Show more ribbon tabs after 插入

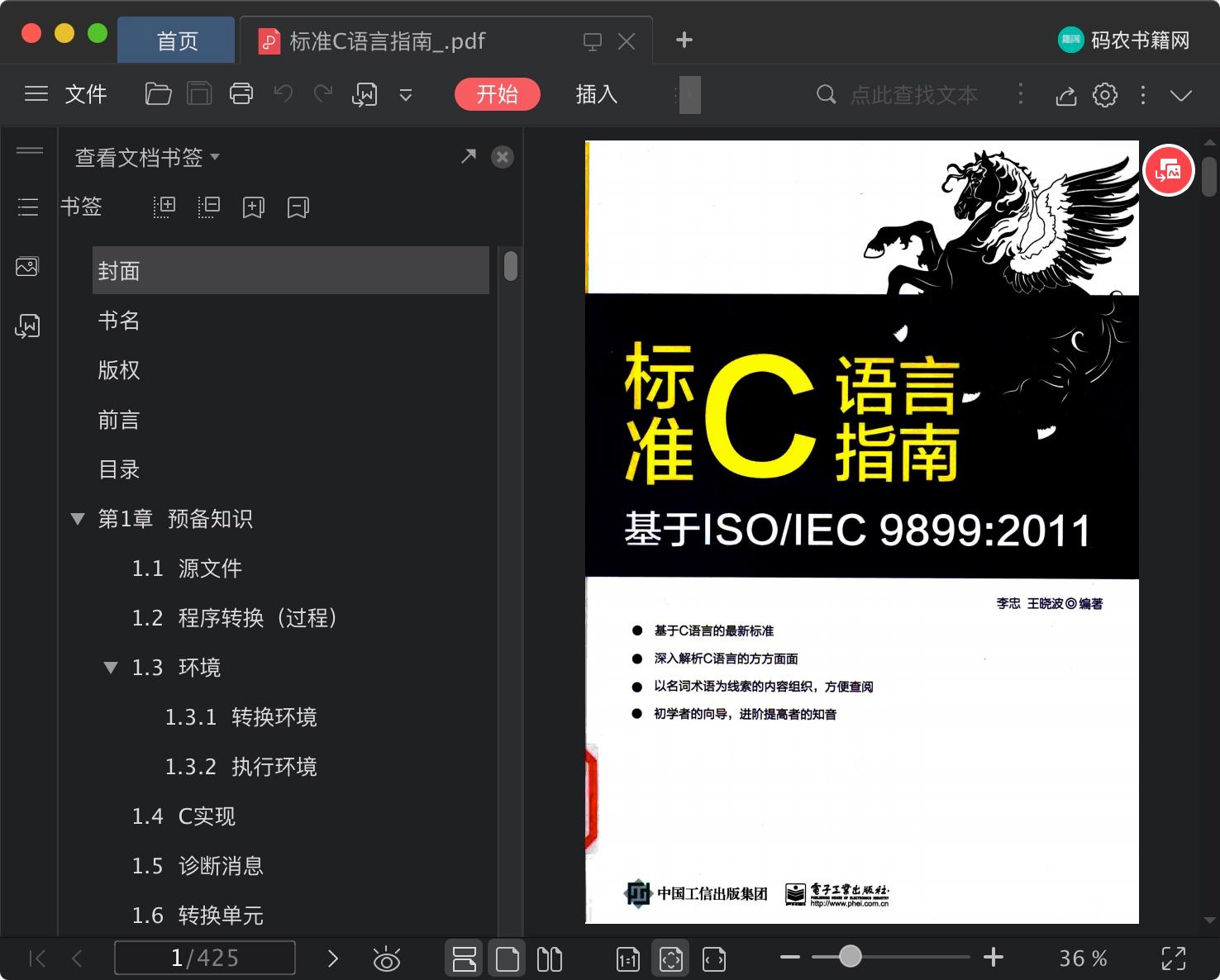689,95
